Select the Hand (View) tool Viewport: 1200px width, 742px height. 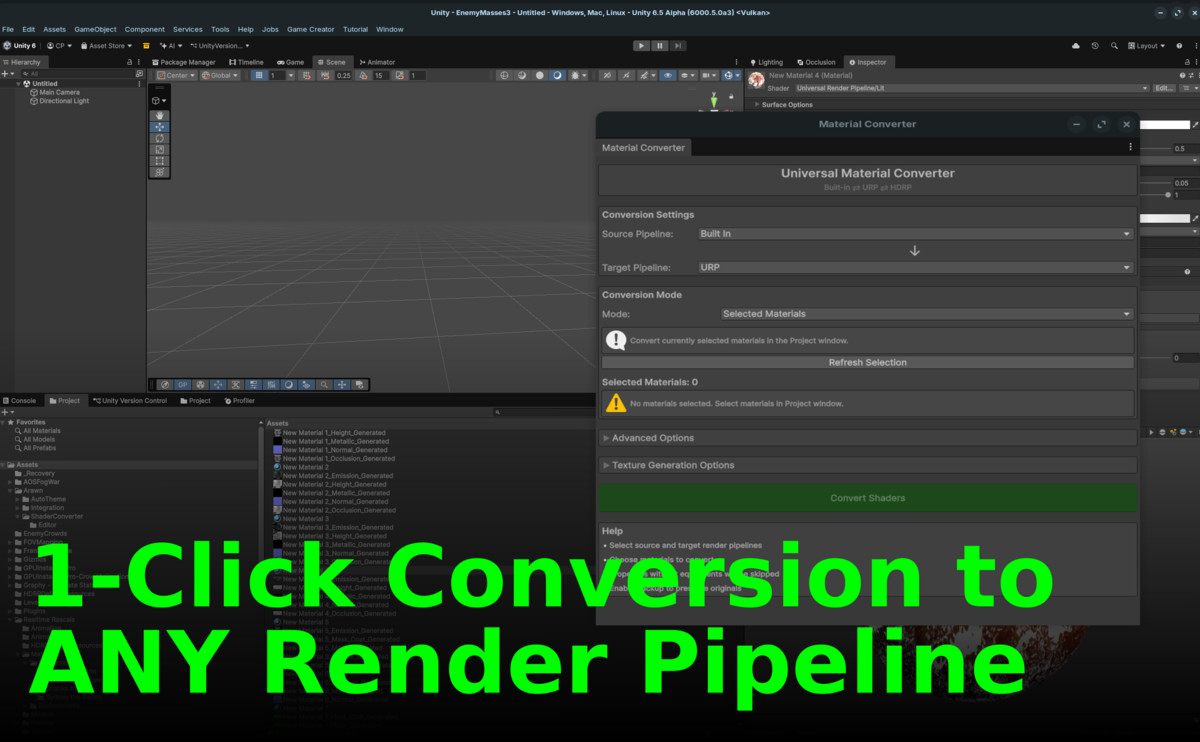[x=160, y=116]
